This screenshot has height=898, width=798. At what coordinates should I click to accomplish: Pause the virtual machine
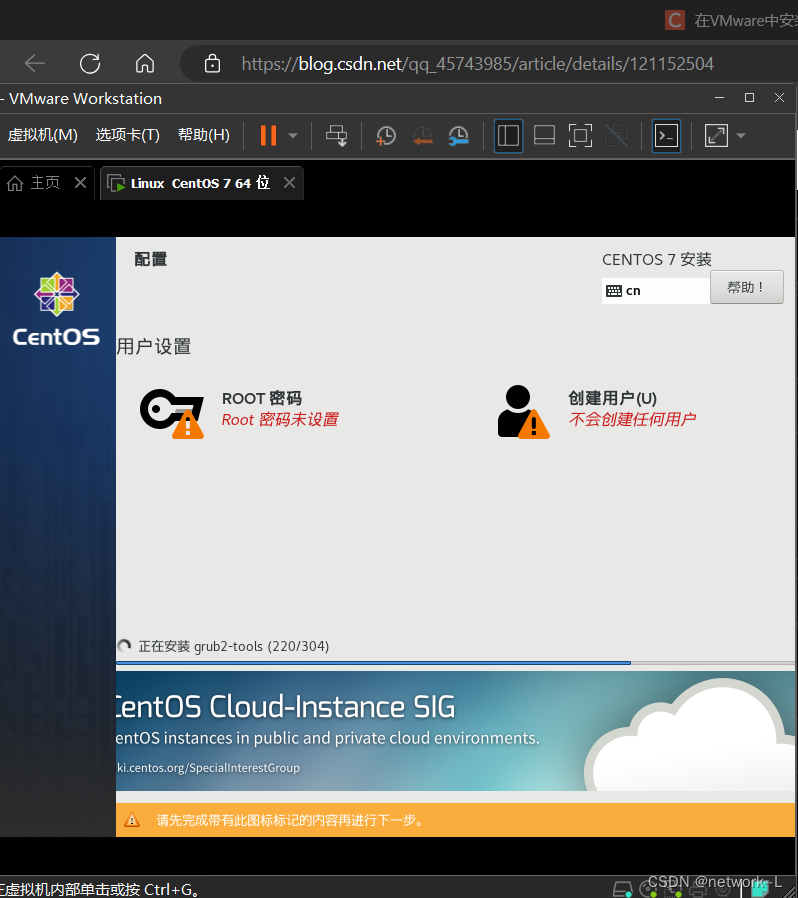pos(268,136)
